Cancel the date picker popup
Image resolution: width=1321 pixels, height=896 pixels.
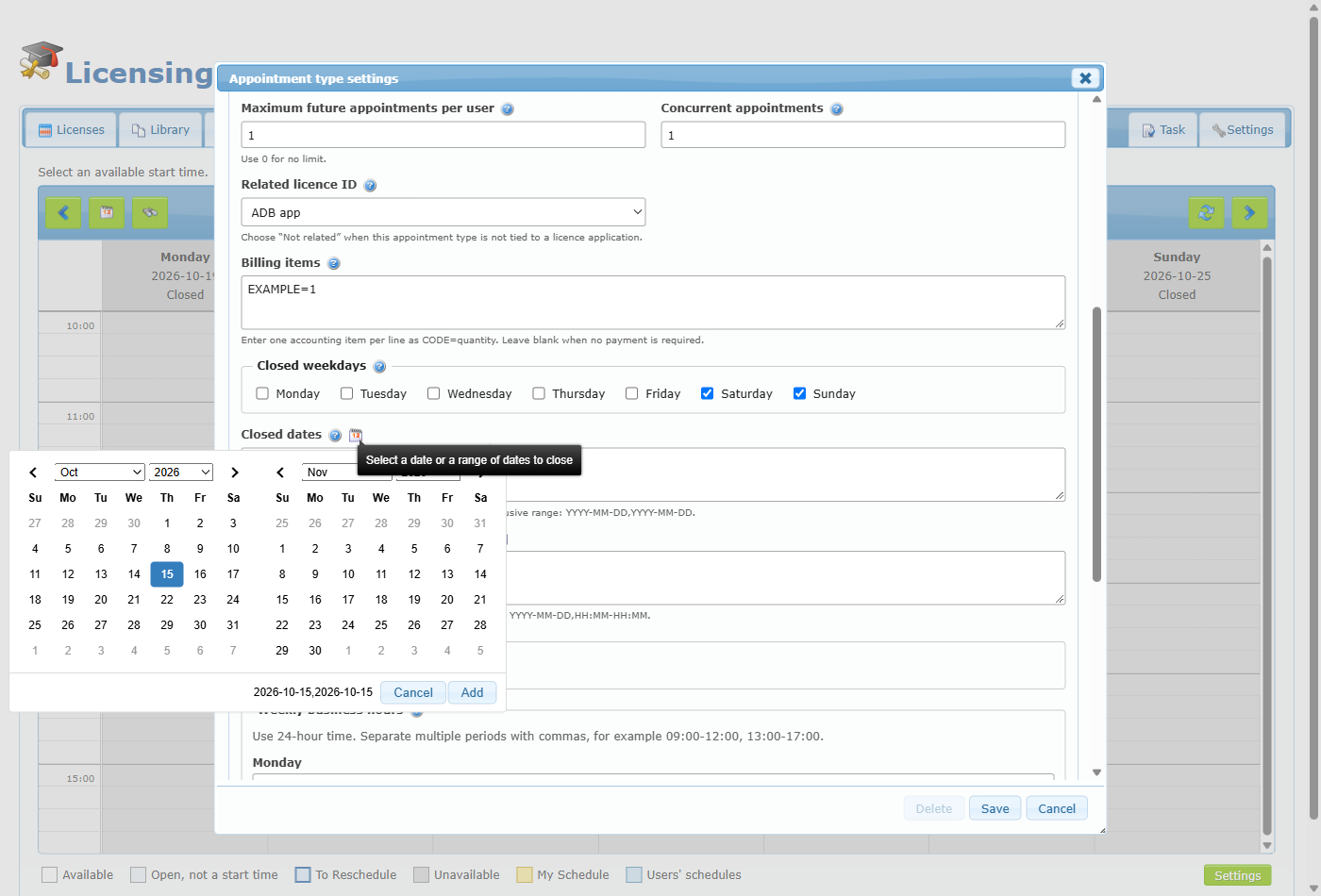pos(413,692)
